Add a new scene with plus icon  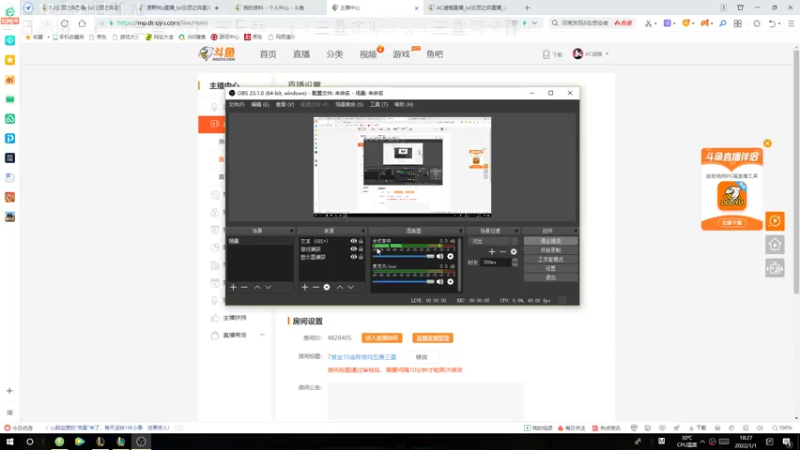click(x=233, y=287)
